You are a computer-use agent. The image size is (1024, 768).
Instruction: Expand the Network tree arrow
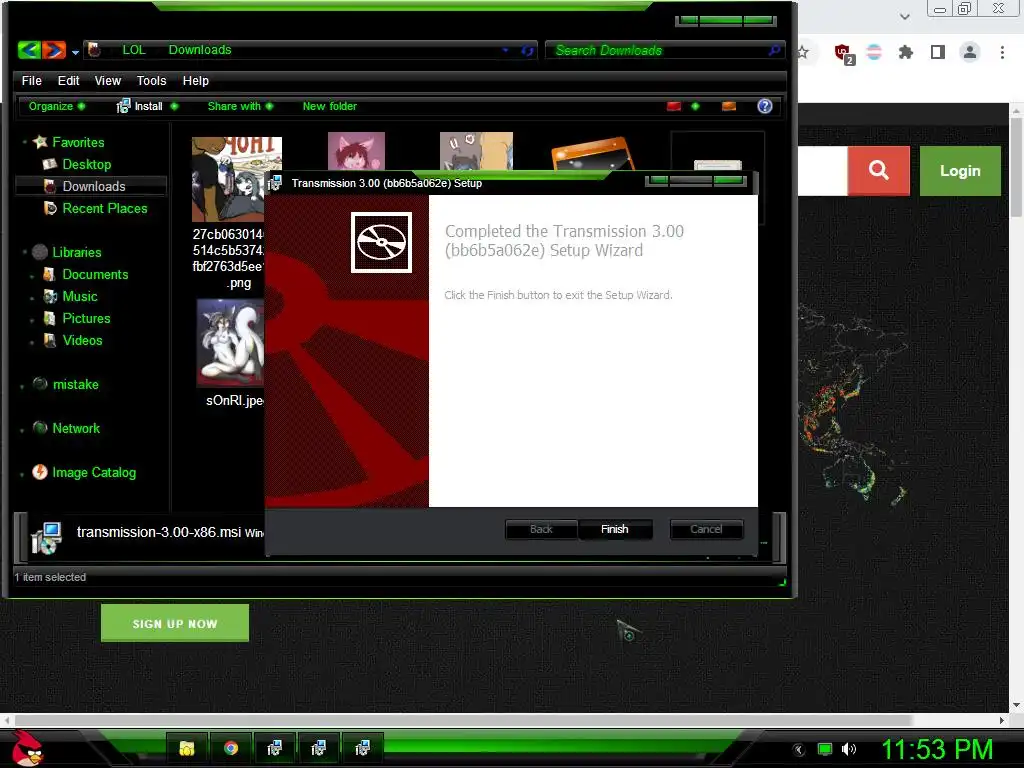(x=22, y=430)
